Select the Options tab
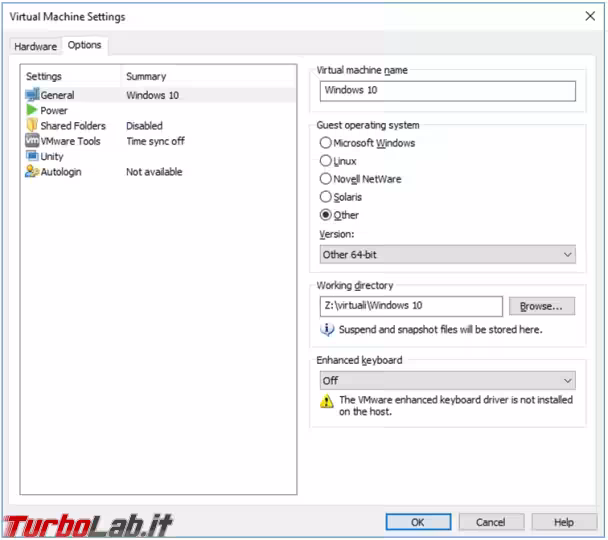Viewport: 608px width, 540px height. pos(85,45)
